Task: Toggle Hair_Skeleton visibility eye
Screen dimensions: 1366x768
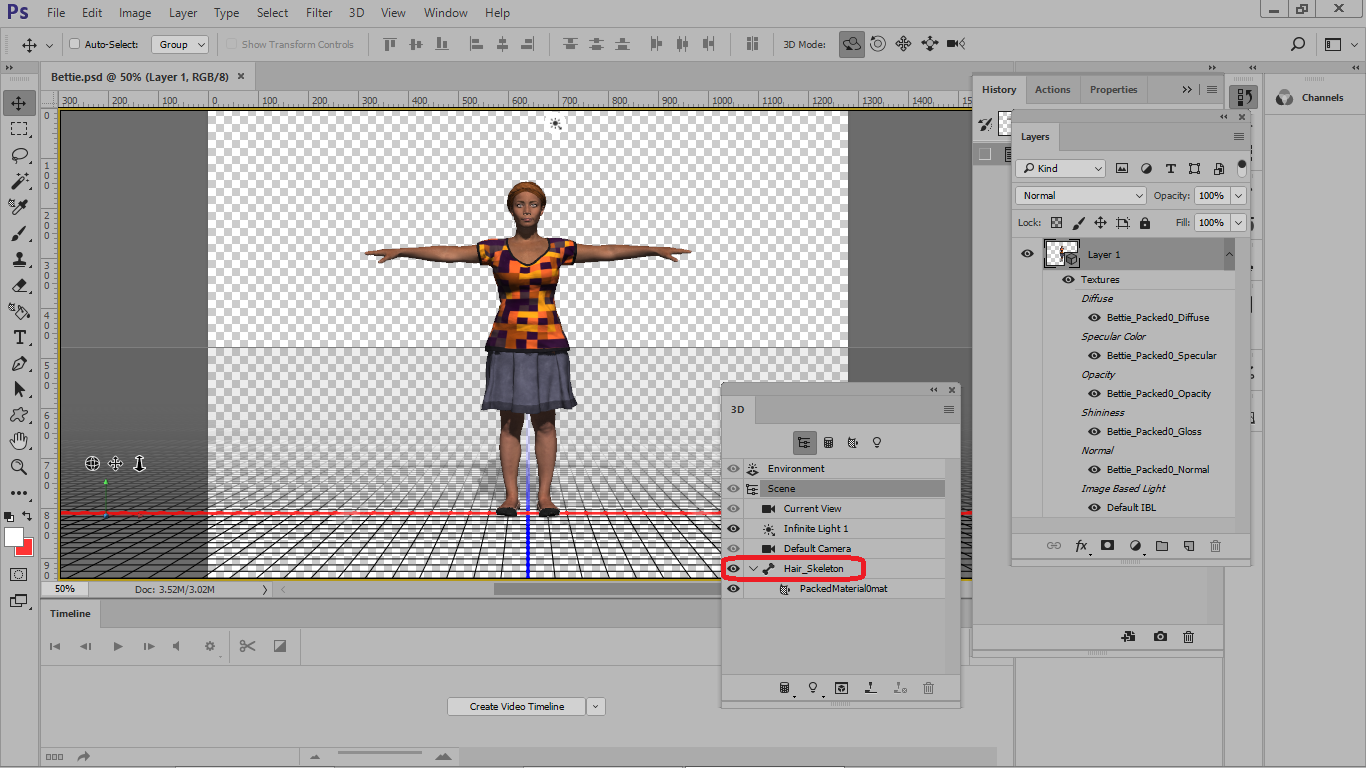Action: pos(733,568)
